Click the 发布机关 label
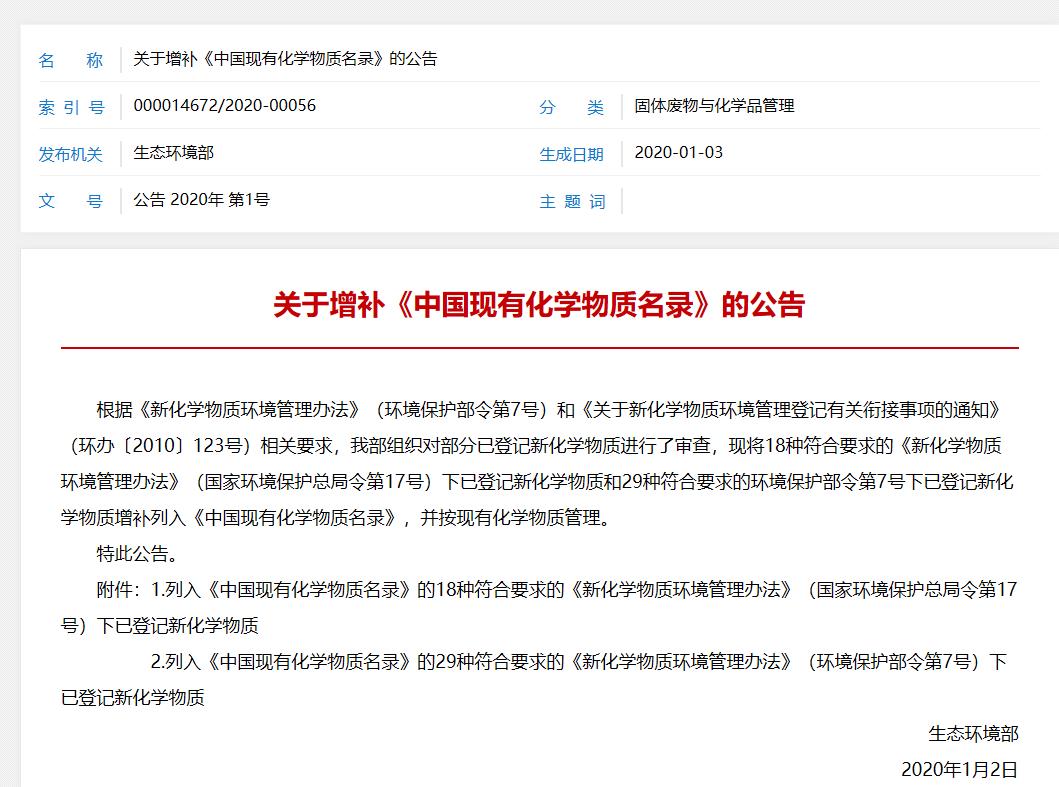Image resolution: width=1059 pixels, height=787 pixels. 70,155
